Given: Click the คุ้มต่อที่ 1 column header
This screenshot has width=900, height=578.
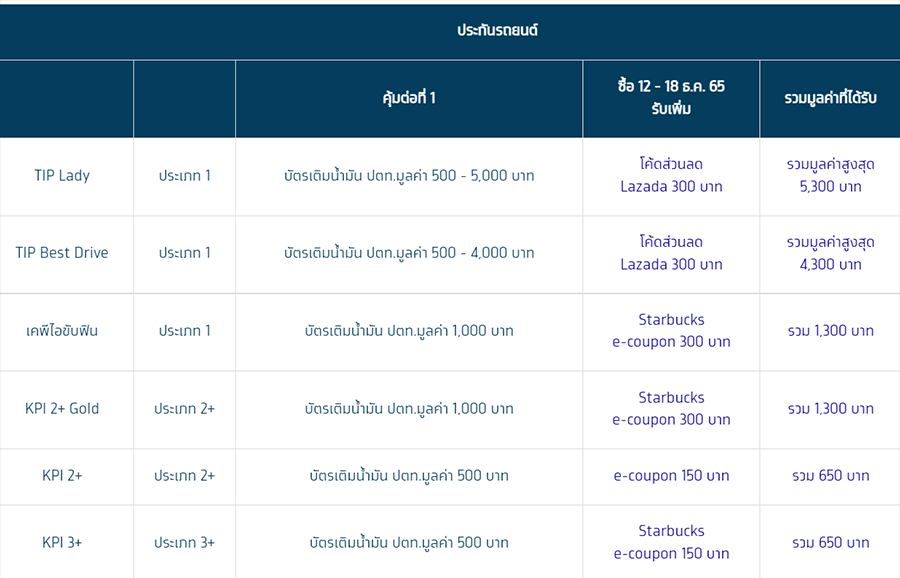Looking at the screenshot, I should [408, 98].
